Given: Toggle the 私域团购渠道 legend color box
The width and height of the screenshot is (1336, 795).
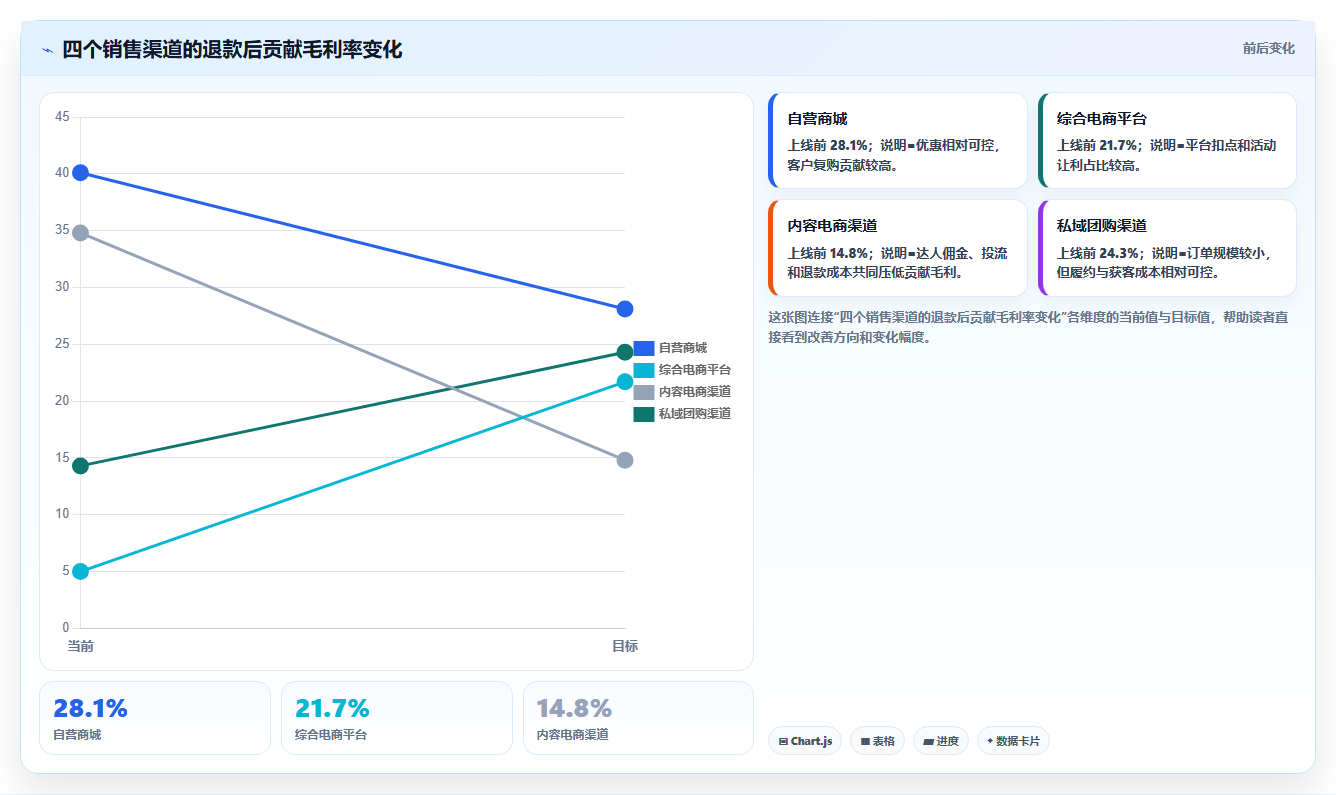Looking at the screenshot, I should pos(644,414).
